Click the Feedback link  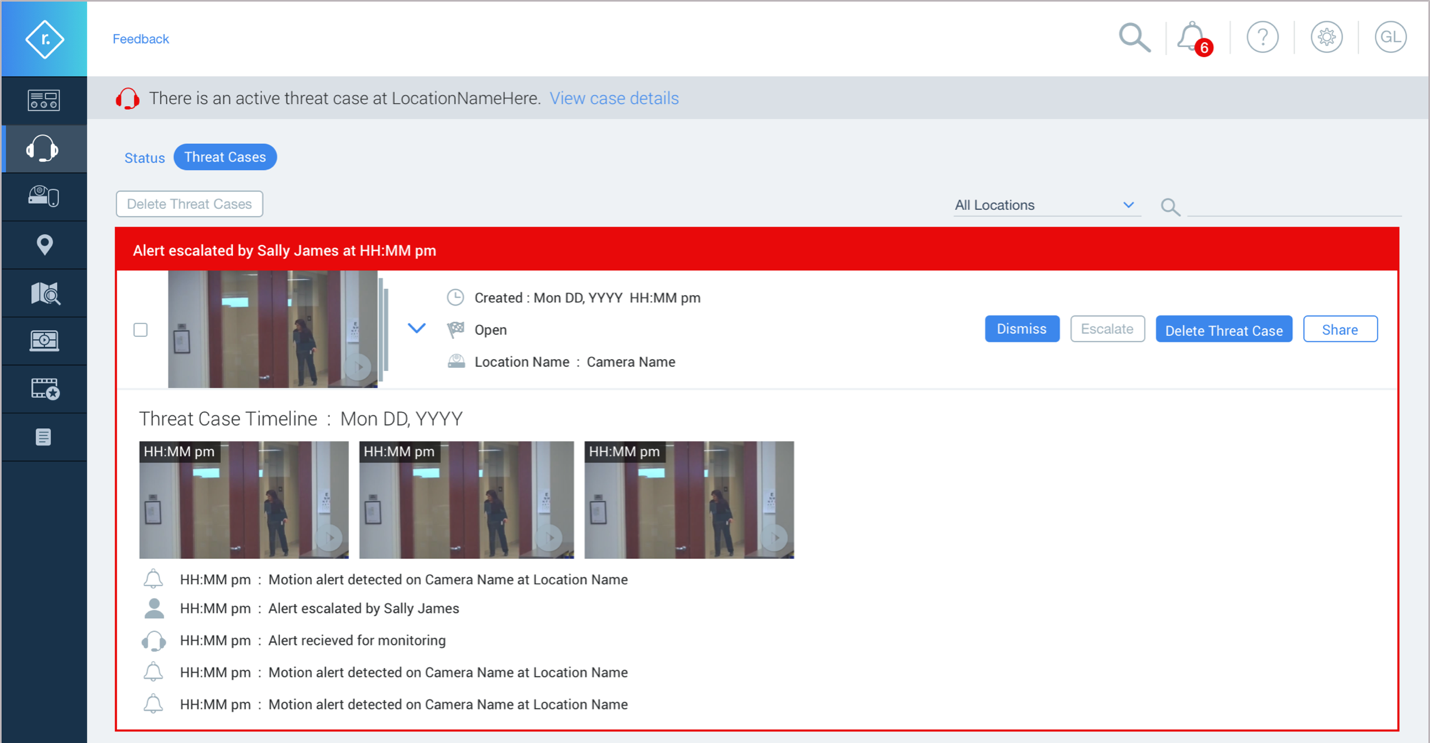click(141, 39)
